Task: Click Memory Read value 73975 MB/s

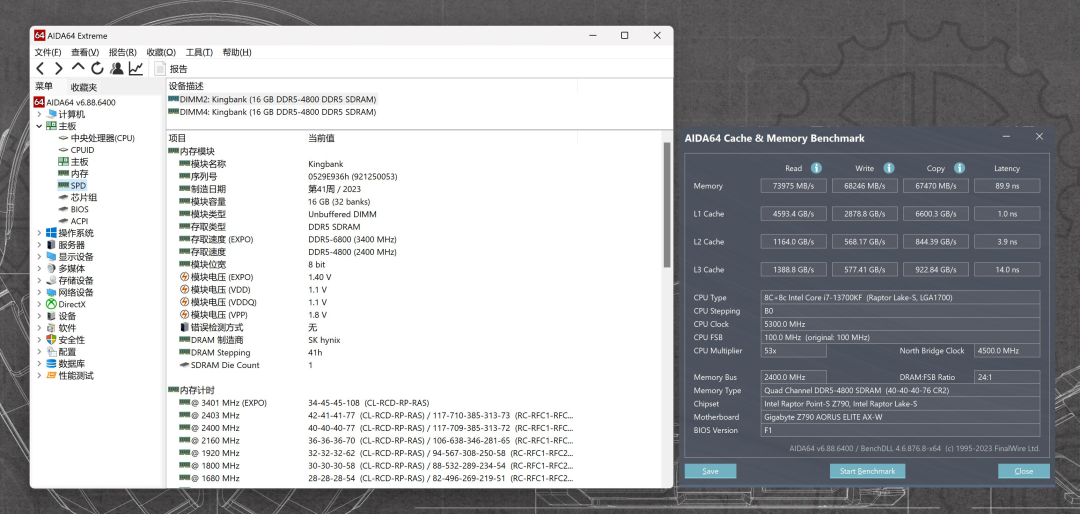Action: (793, 186)
